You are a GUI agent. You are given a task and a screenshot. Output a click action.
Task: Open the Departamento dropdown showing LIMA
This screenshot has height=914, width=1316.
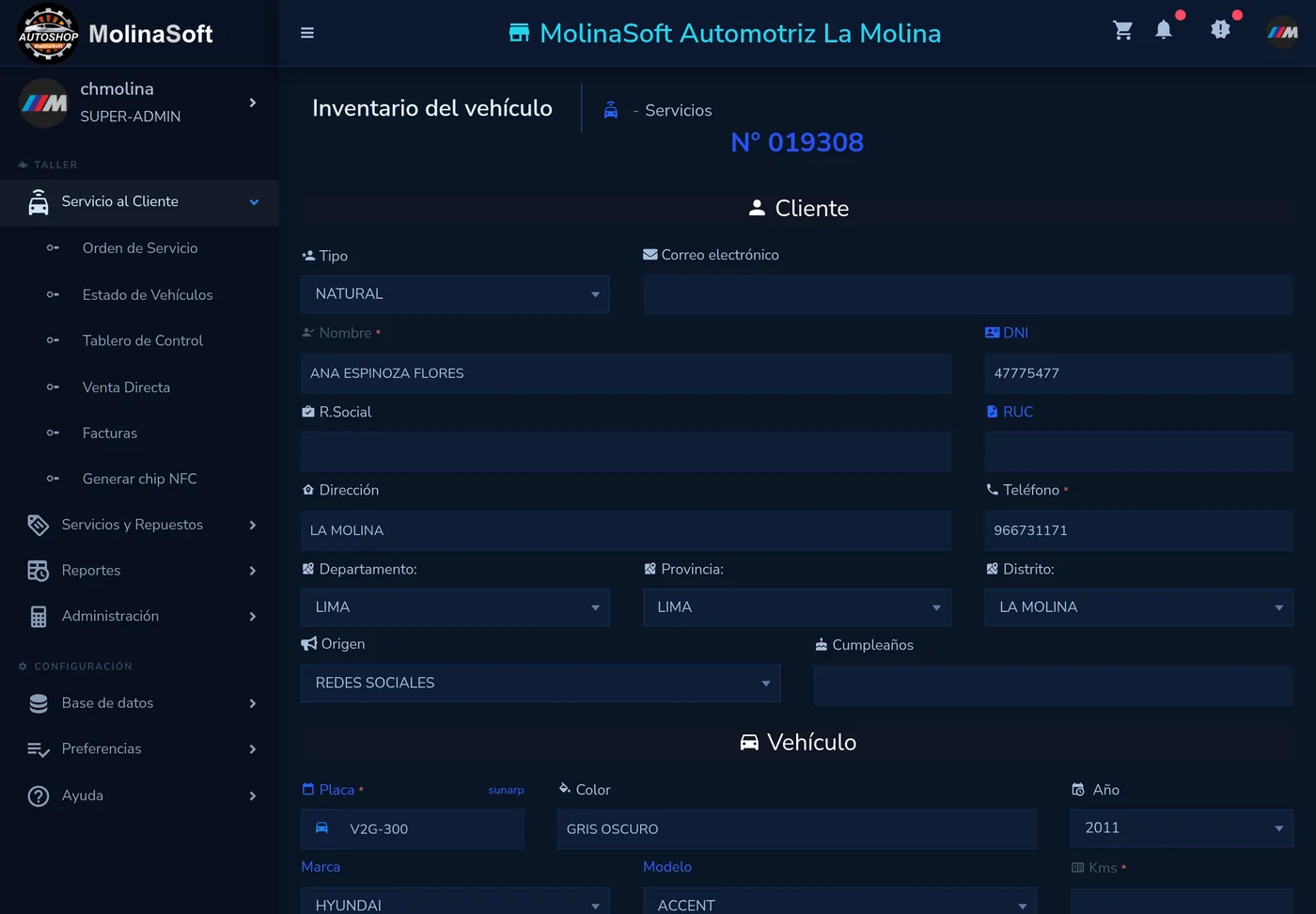(x=455, y=607)
